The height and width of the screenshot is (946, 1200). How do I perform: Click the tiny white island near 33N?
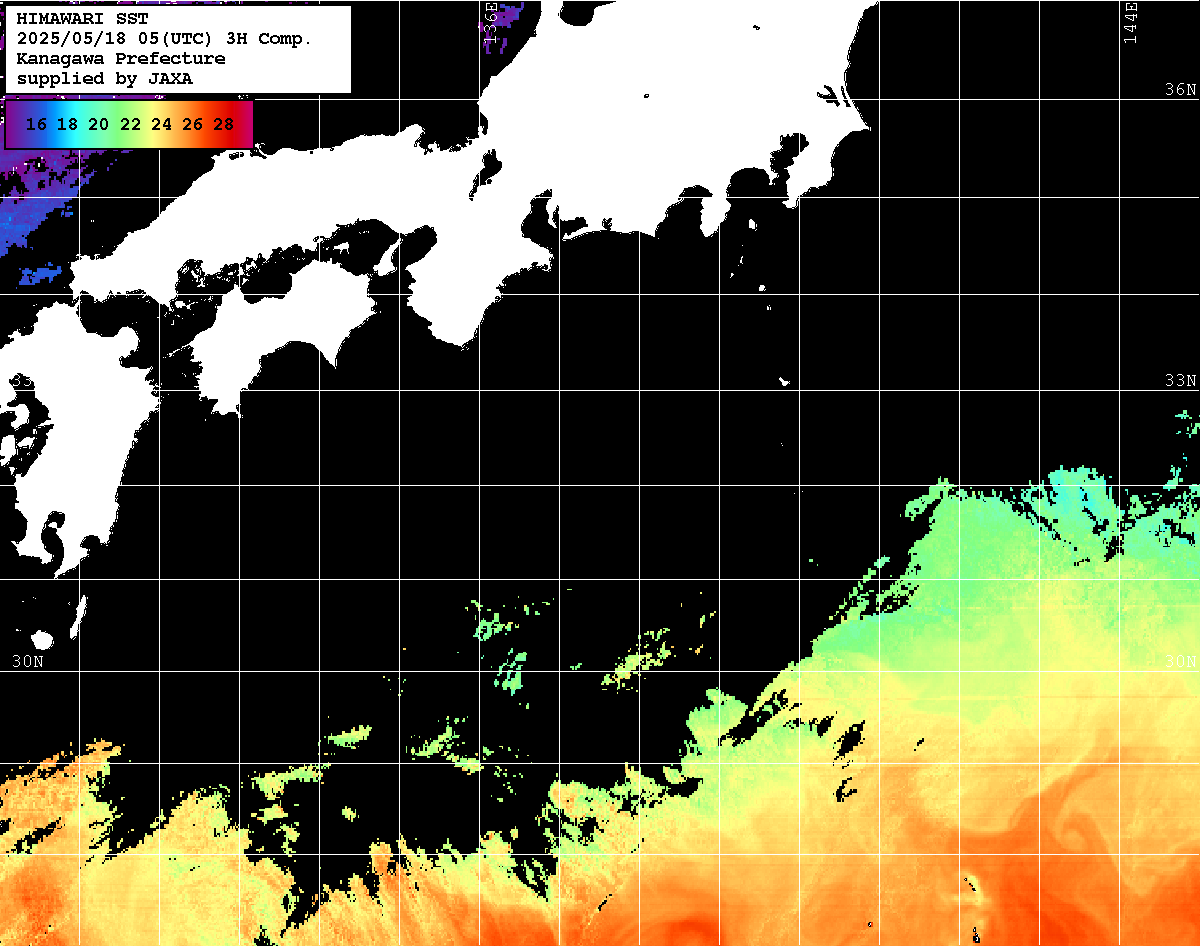click(785, 381)
